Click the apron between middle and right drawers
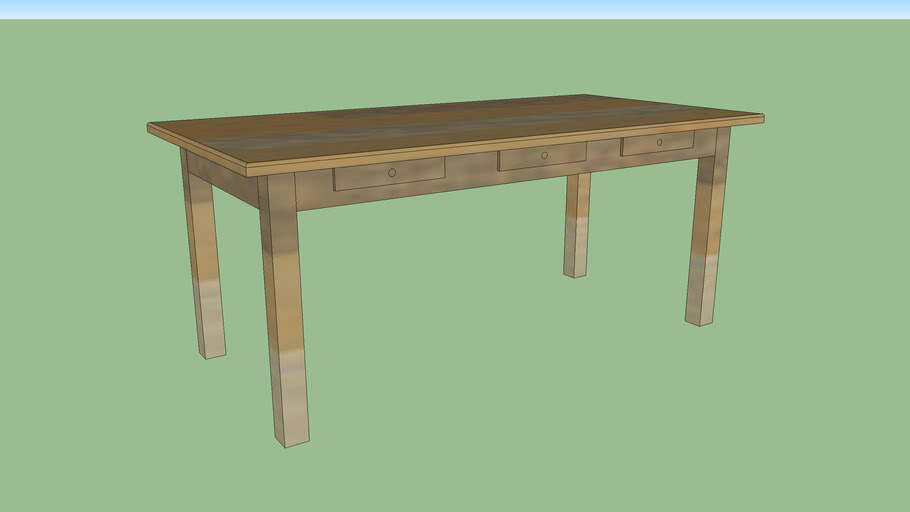910x512 pixels. pos(603,152)
